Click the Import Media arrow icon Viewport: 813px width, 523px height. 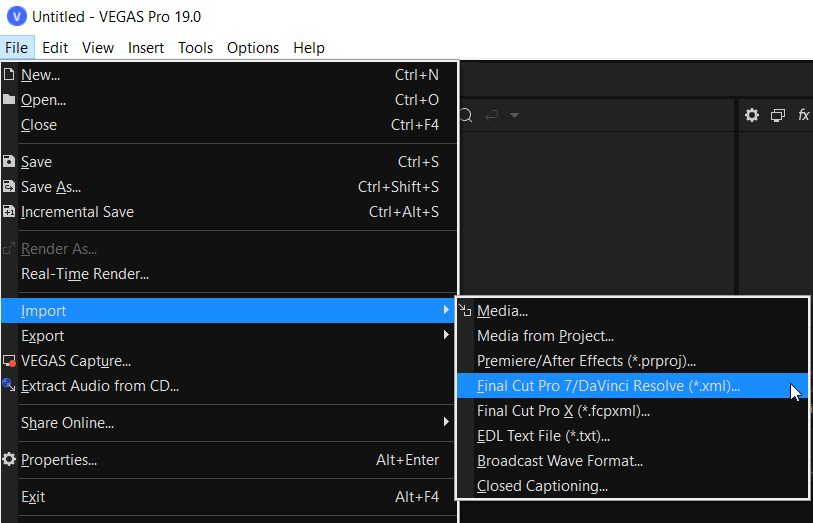click(465, 310)
